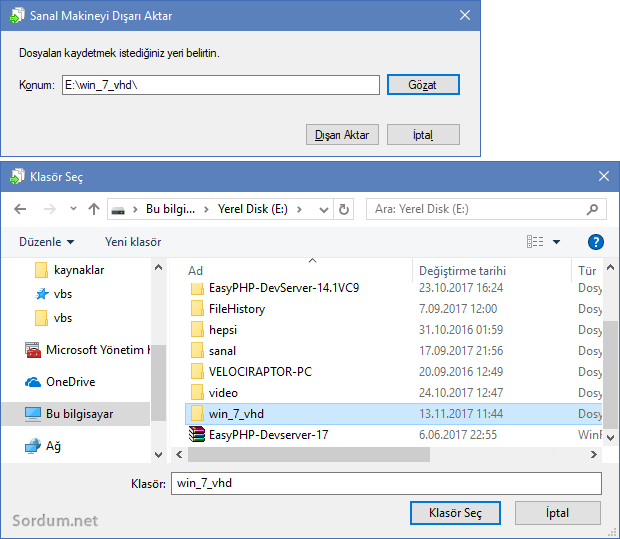Click the search magnifier icon

point(592,209)
